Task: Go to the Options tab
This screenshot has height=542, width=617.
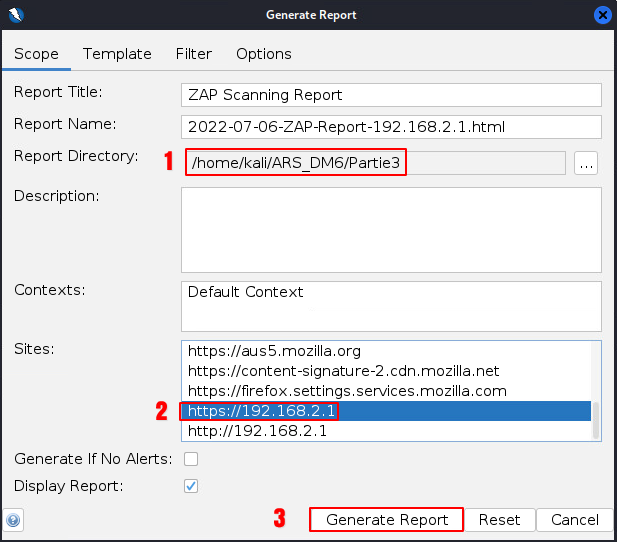Action: [263, 54]
